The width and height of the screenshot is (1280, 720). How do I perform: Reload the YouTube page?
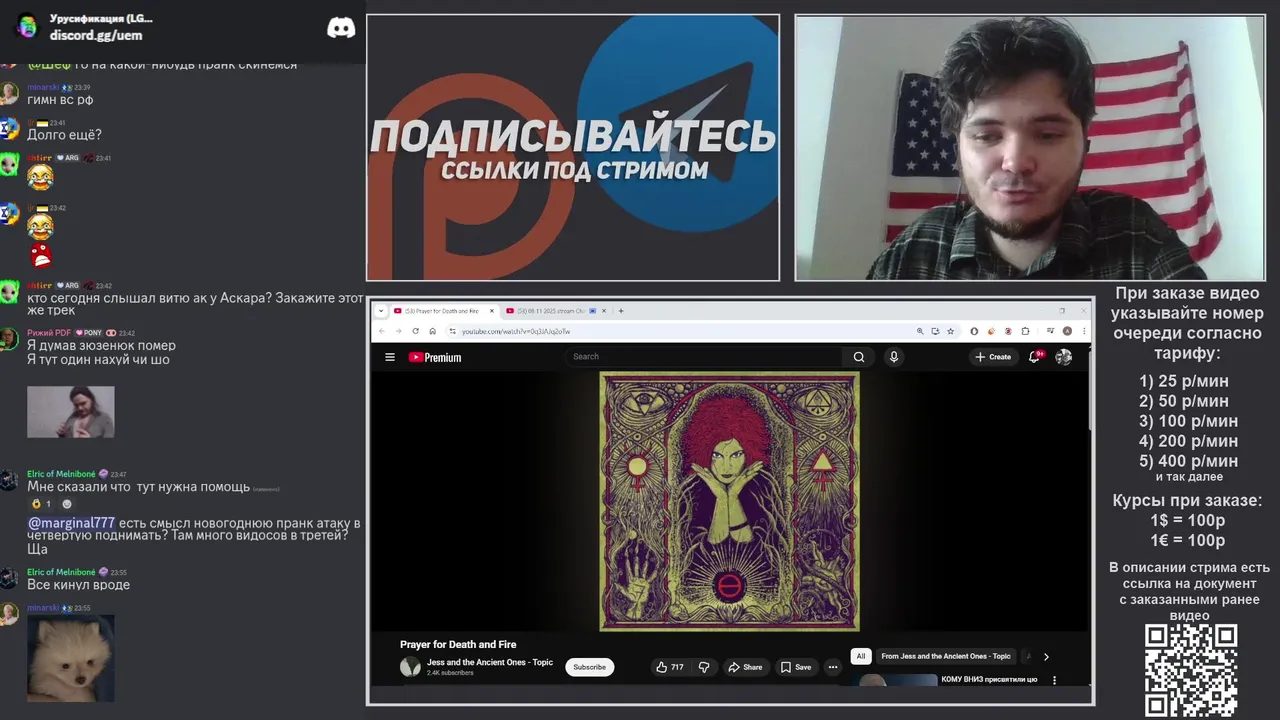(x=416, y=331)
